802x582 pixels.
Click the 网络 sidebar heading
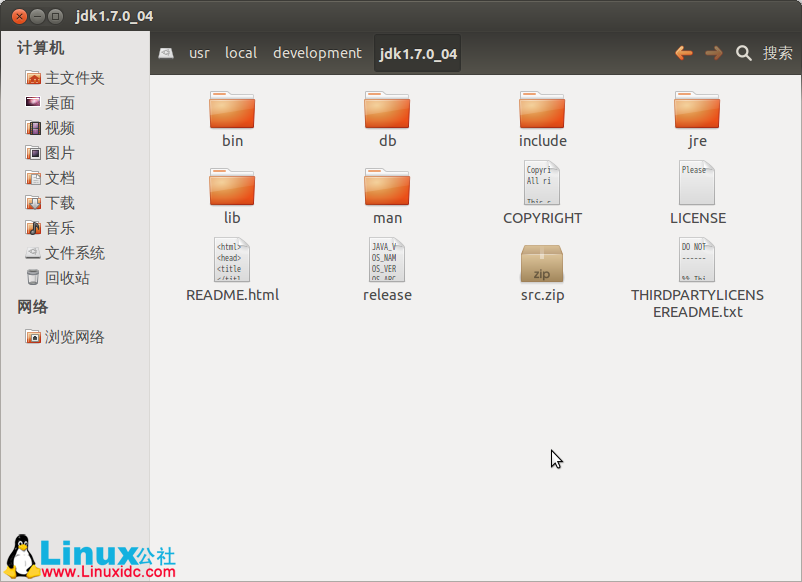[x=33, y=307]
